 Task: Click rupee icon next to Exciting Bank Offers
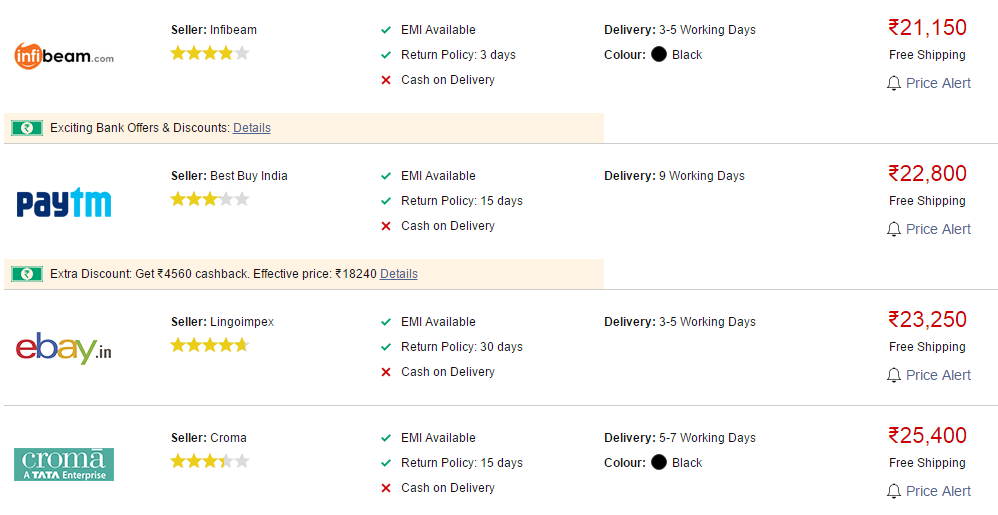[x=27, y=128]
